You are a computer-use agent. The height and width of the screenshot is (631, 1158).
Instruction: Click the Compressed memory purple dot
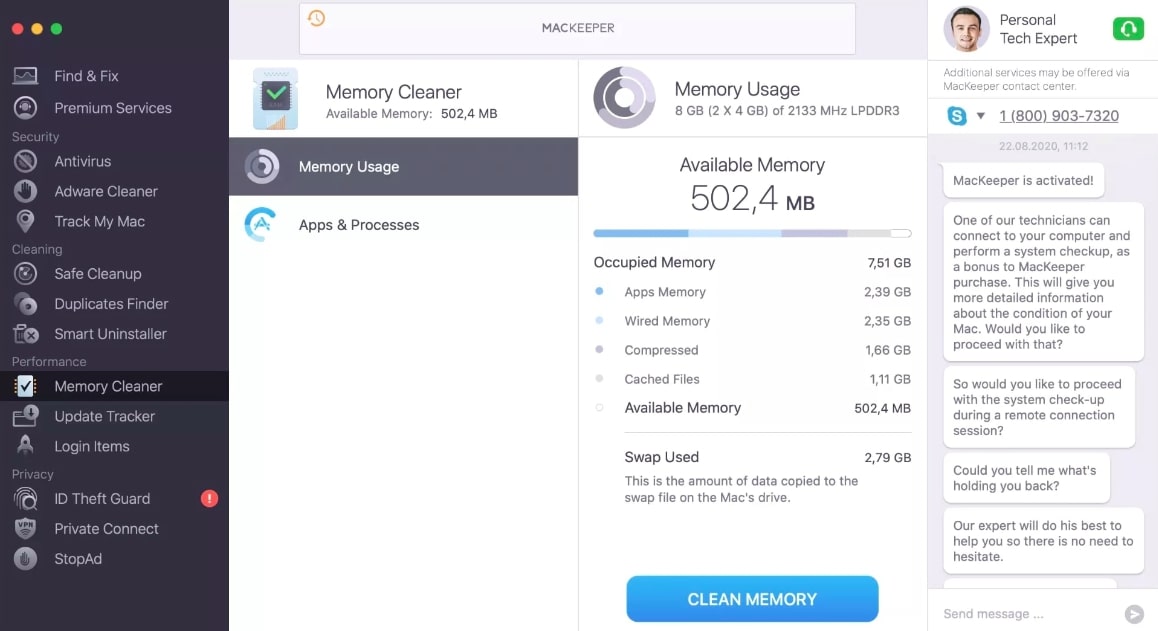coord(599,349)
